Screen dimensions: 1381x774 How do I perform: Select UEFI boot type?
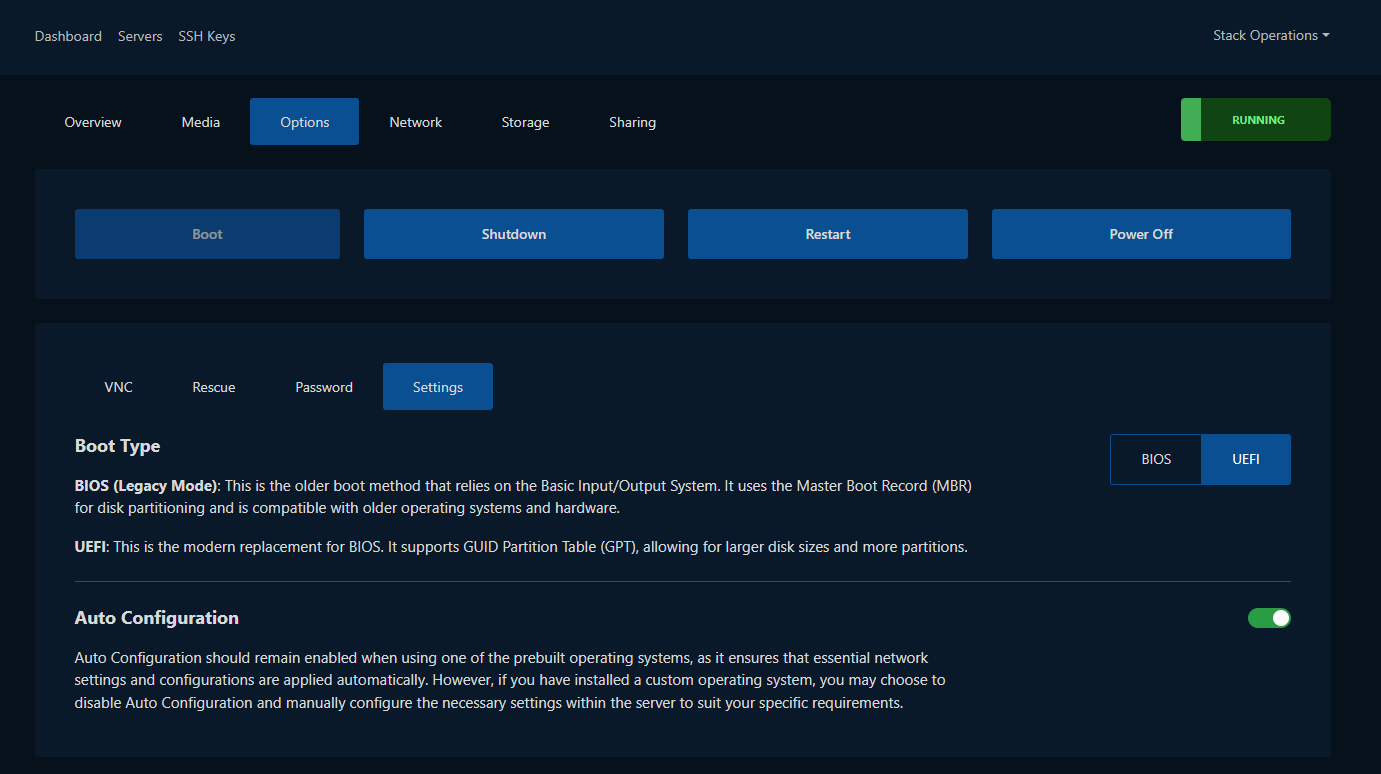click(1245, 460)
